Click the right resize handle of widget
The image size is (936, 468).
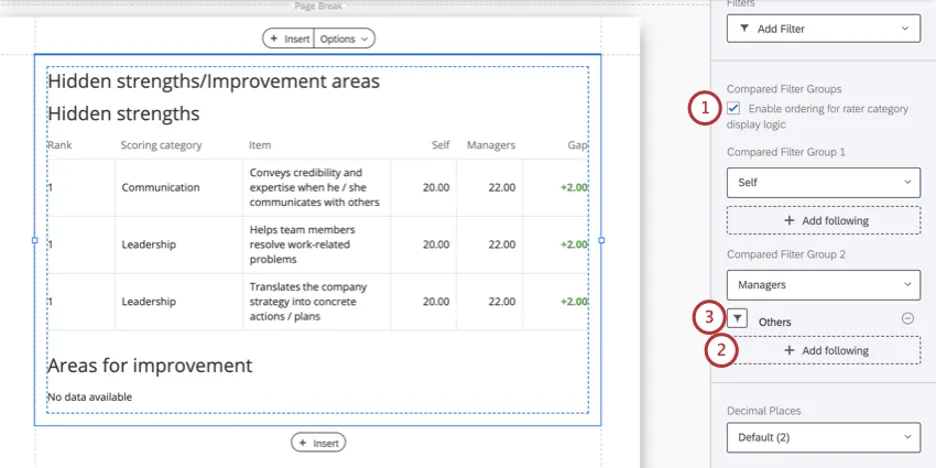pyautogui.click(x=601, y=240)
